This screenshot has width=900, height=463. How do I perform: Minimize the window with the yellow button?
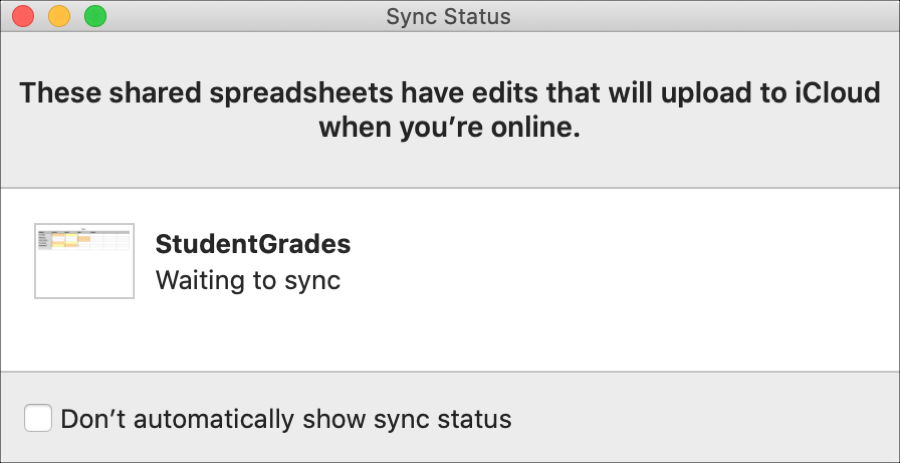coord(59,16)
